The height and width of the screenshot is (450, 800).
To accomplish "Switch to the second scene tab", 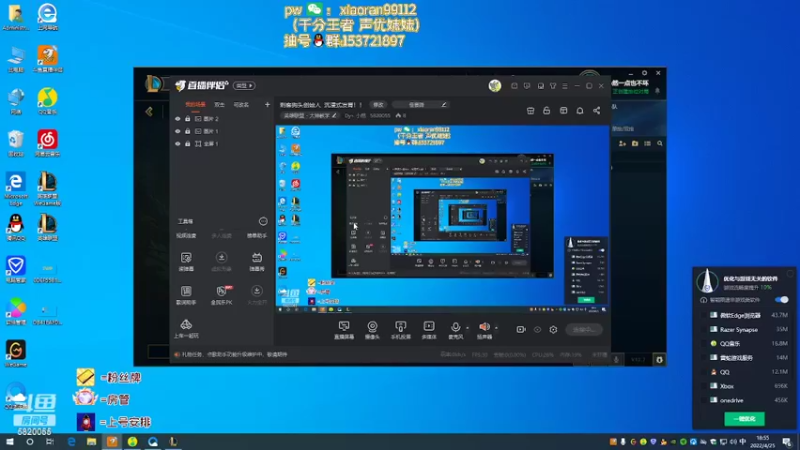I will [x=219, y=105].
